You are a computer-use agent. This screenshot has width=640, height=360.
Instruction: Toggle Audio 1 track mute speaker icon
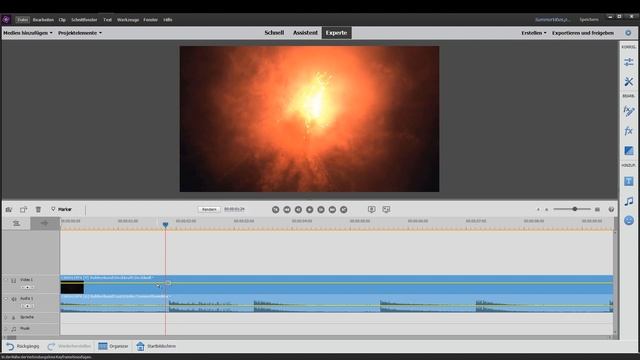[14, 299]
